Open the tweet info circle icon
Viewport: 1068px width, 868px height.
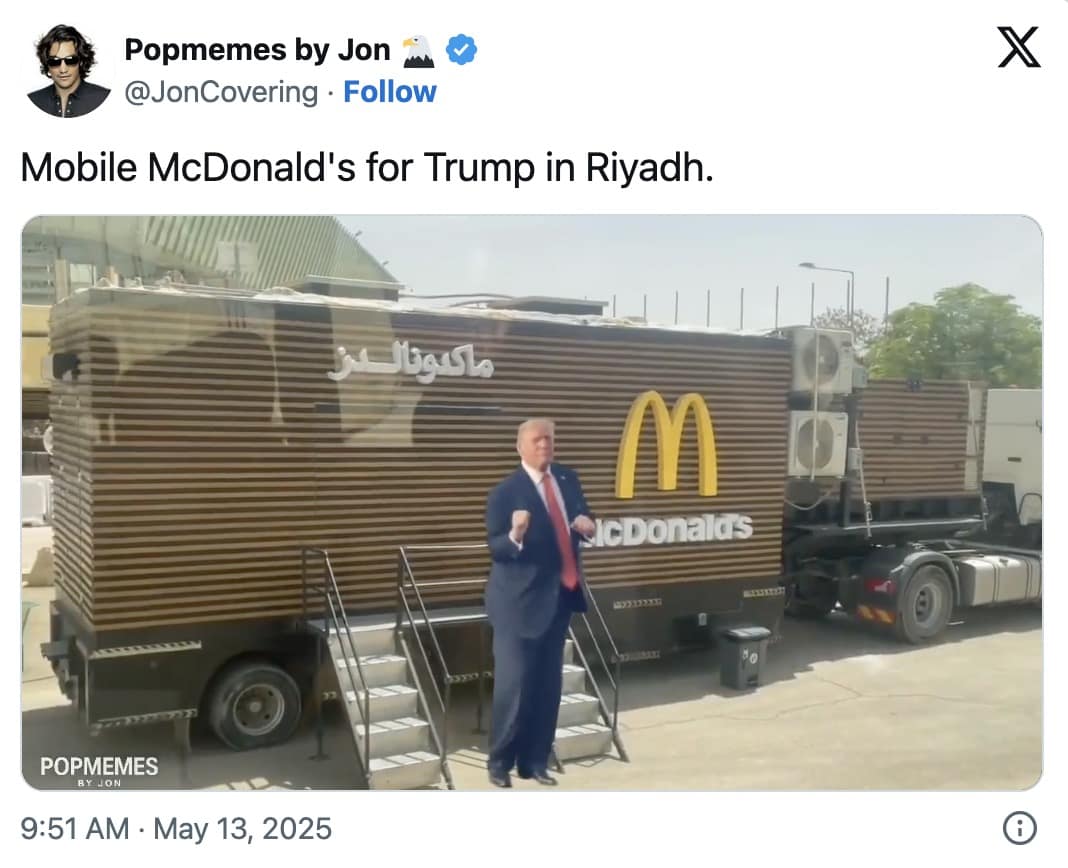1020,828
